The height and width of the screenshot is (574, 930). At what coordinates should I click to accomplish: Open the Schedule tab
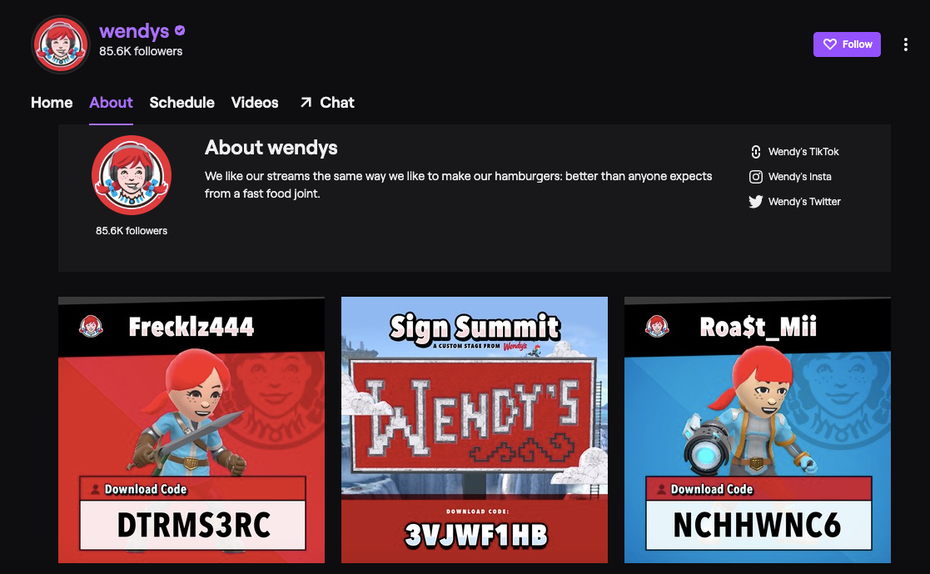[182, 103]
